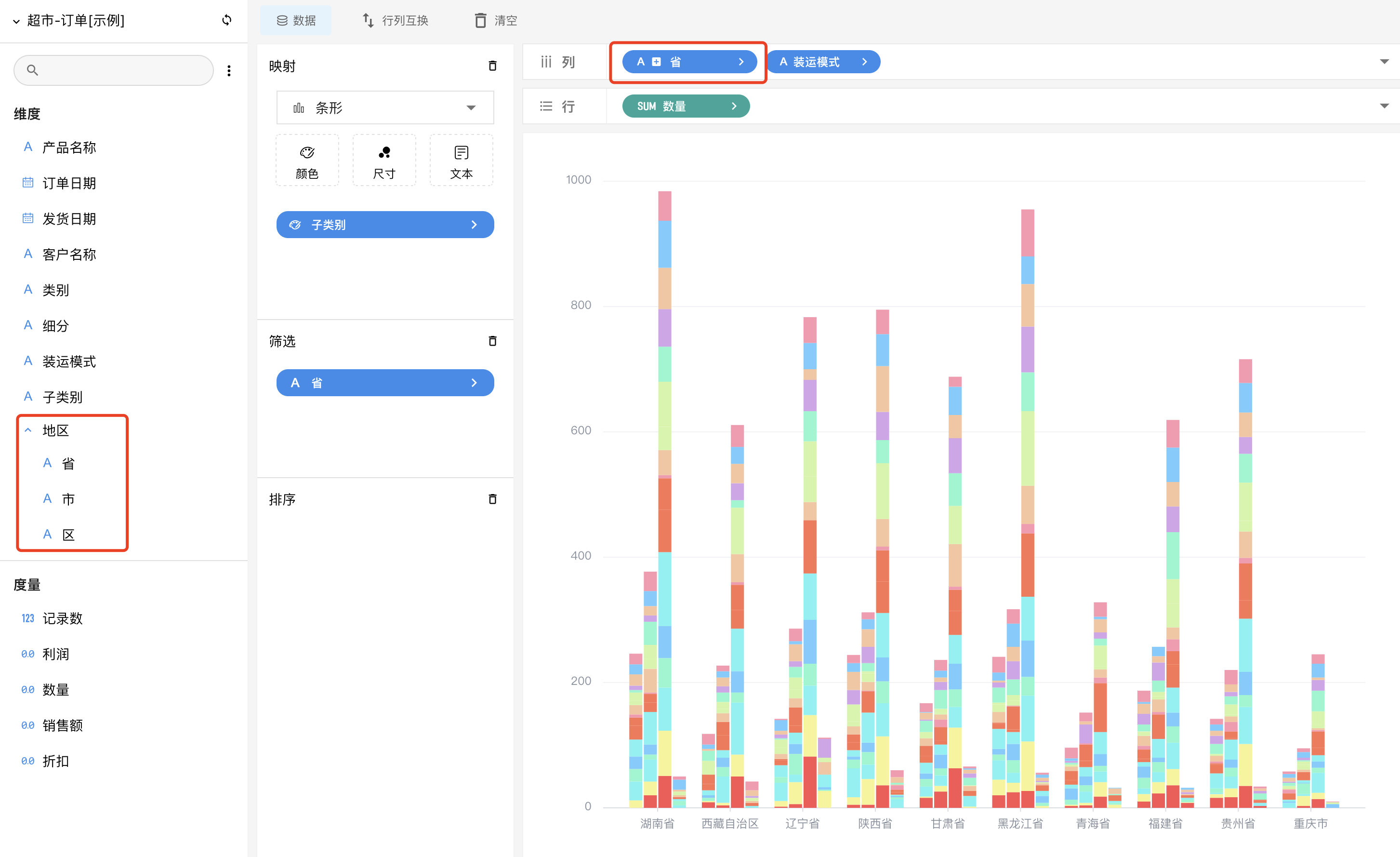Screen dimensions: 1400x857
Task: Expand the 列 shelf dropdown arrow
Action: click(x=1384, y=61)
